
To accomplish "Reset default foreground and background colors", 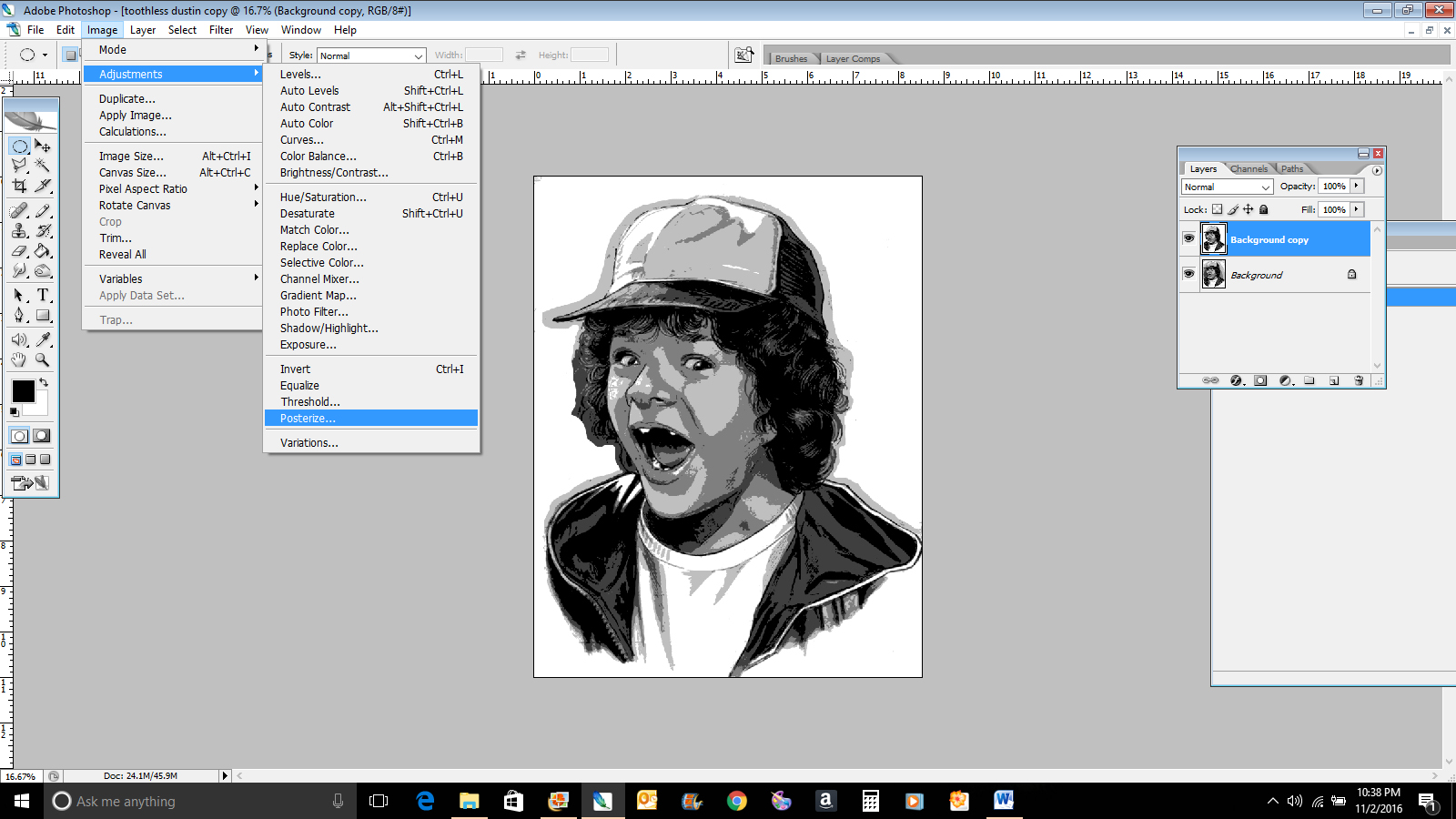I will pos(15,412).
